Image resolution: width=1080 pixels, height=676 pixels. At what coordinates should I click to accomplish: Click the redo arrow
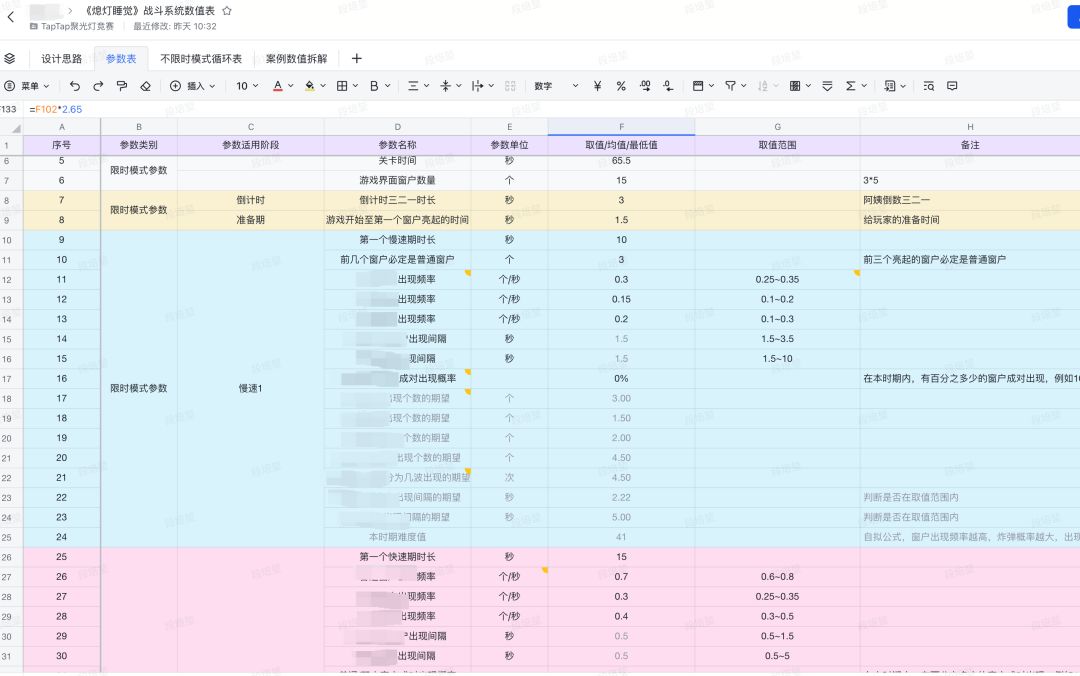tap(98, 86)
